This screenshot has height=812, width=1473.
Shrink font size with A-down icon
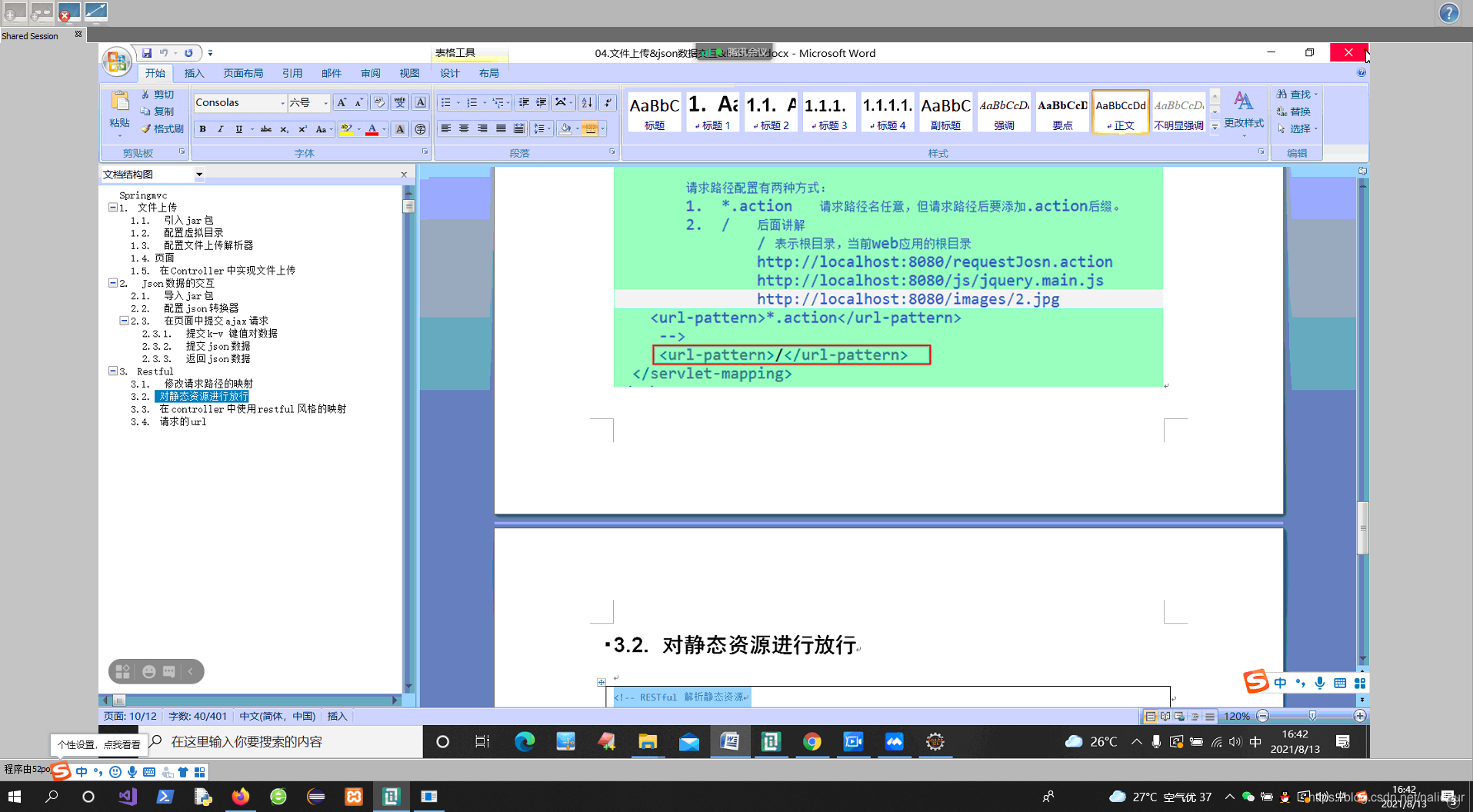click(358, 102)
